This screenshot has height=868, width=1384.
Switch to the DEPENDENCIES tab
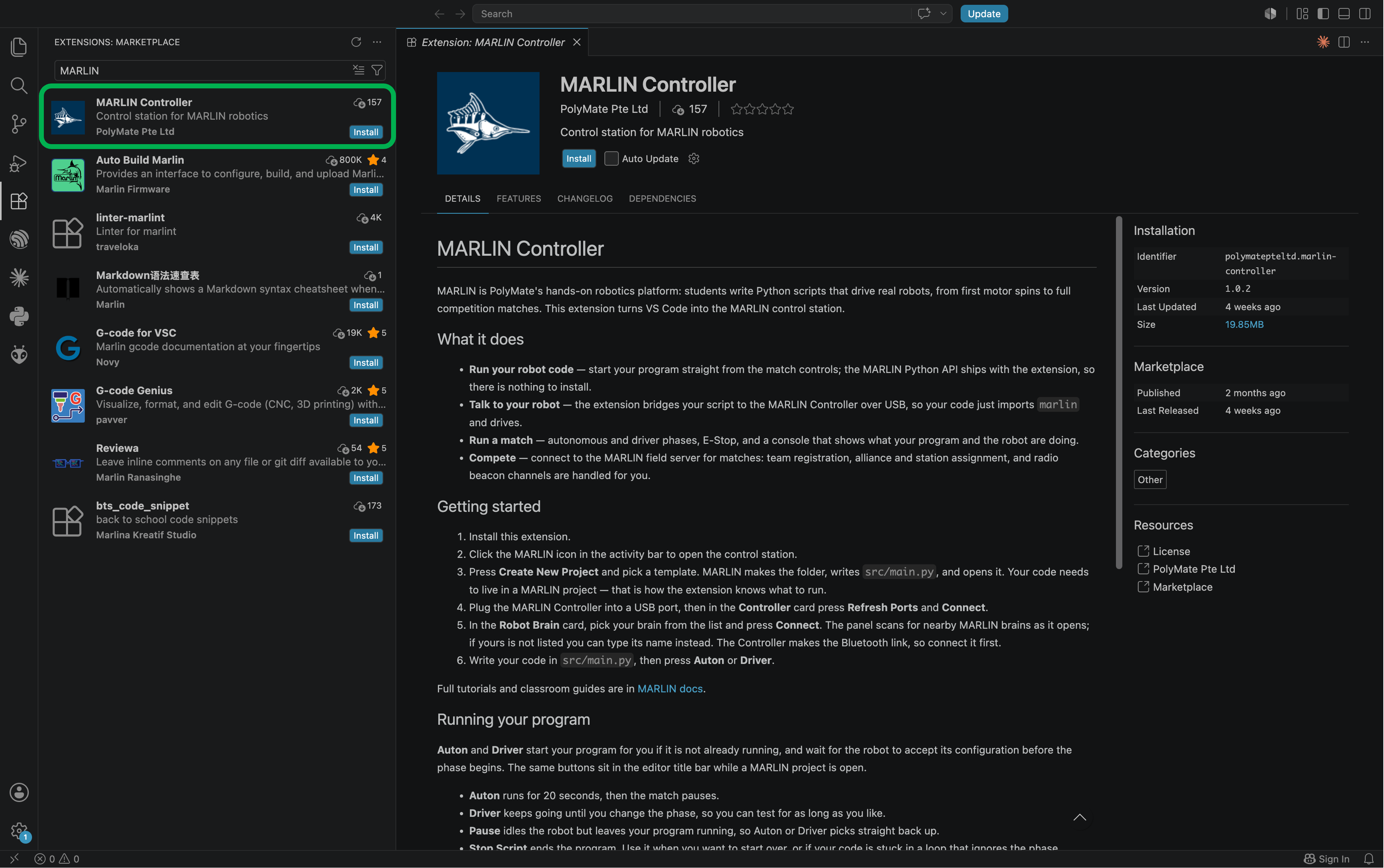click(x=663, y=199)
